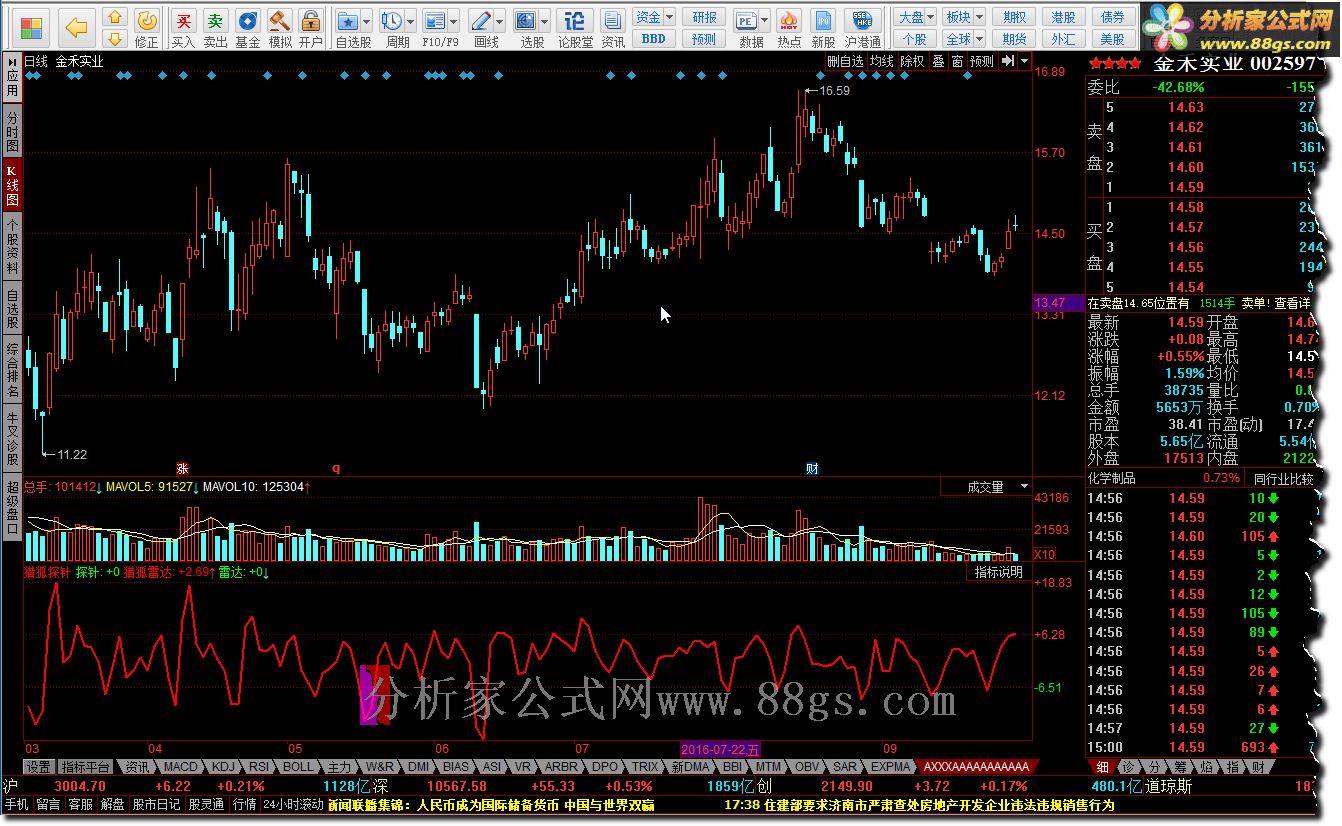Viewport: 1342px width, 826px height.
Task: Click the BBD toolbar button
Action: point(653,39)
